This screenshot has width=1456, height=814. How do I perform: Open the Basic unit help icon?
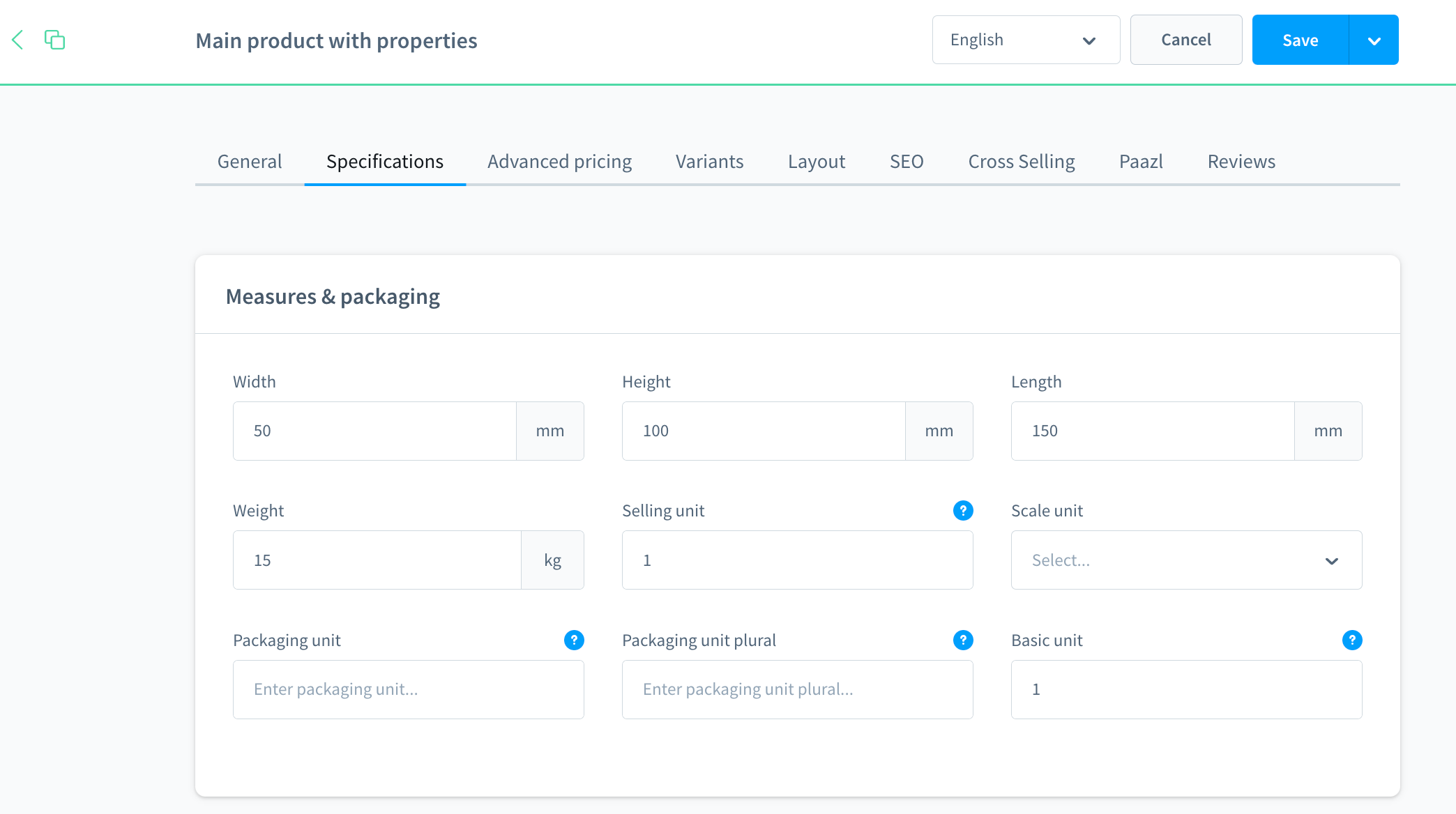tap(1352, 640)
